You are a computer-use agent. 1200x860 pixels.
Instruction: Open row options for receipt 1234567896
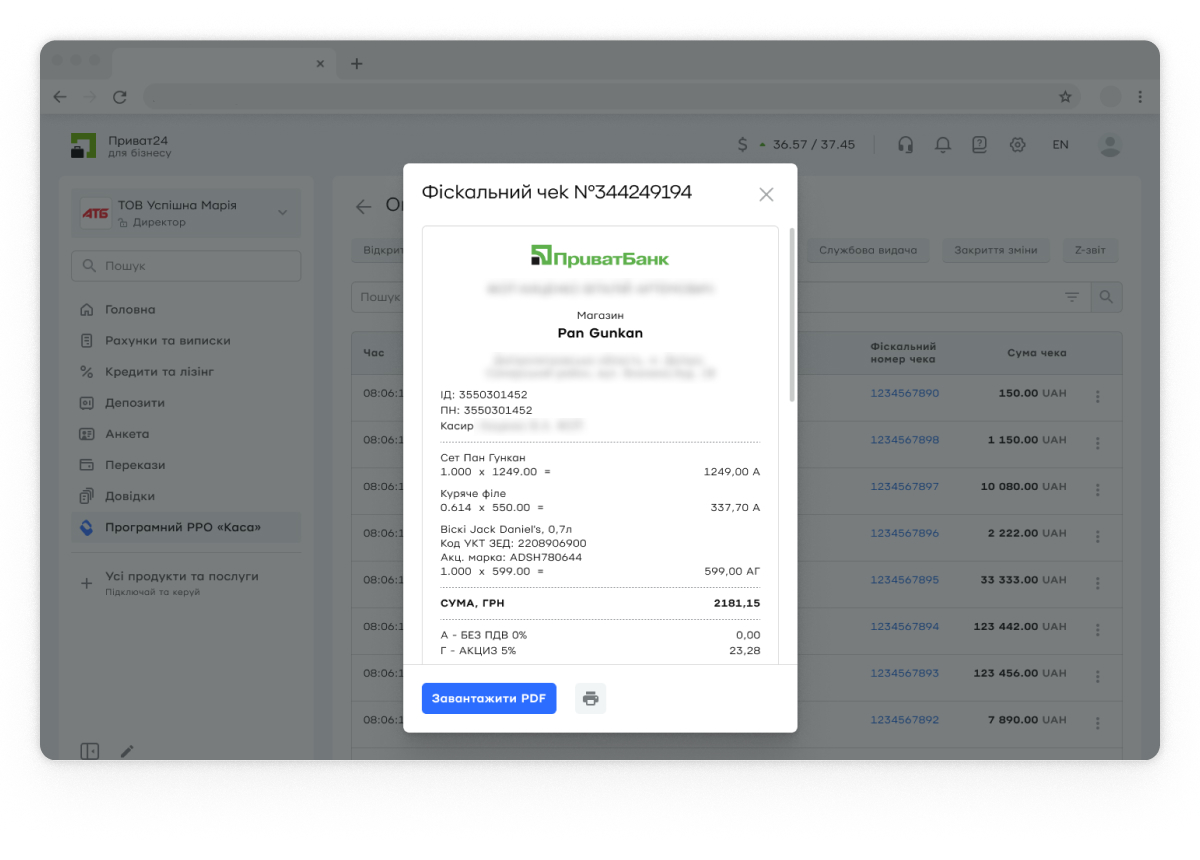(1097, 536)
